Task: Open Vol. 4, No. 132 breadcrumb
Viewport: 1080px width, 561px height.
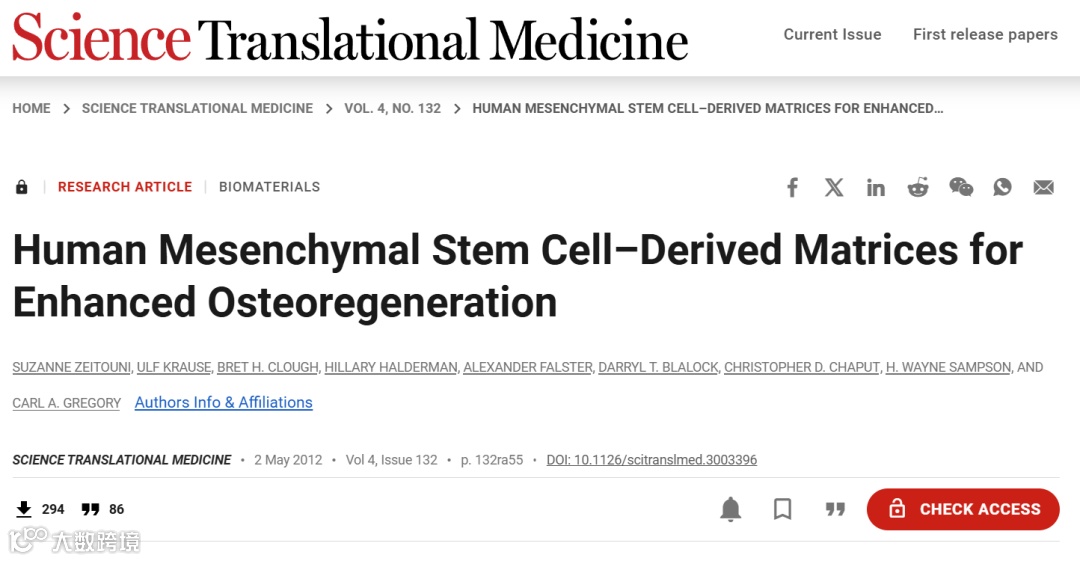Action: click(392, 108)
